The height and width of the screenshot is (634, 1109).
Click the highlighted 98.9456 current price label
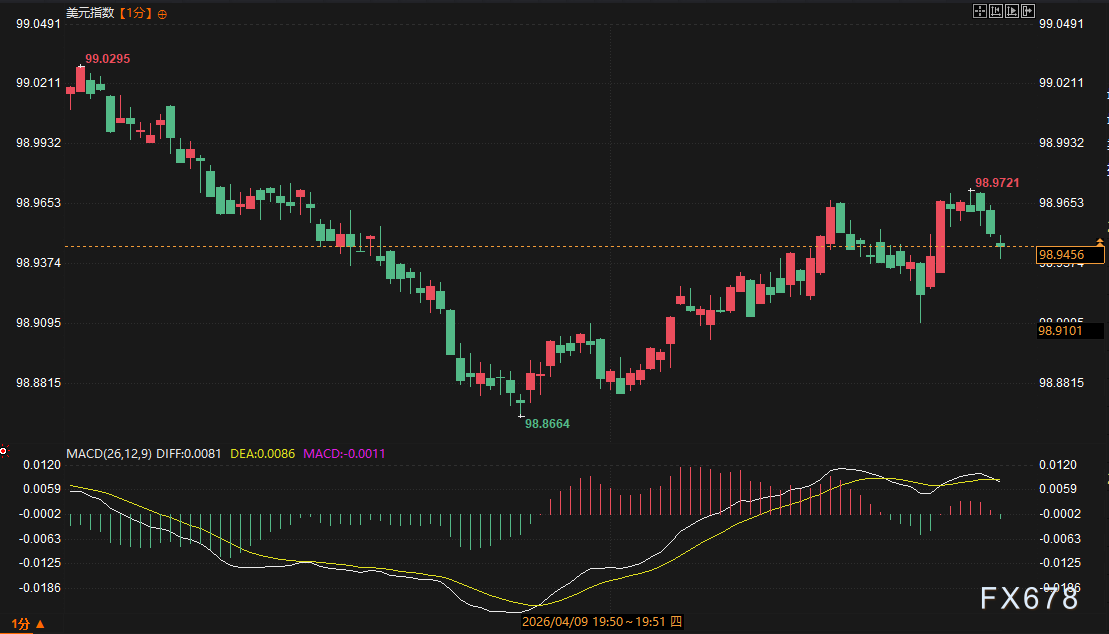[1068, 255]
